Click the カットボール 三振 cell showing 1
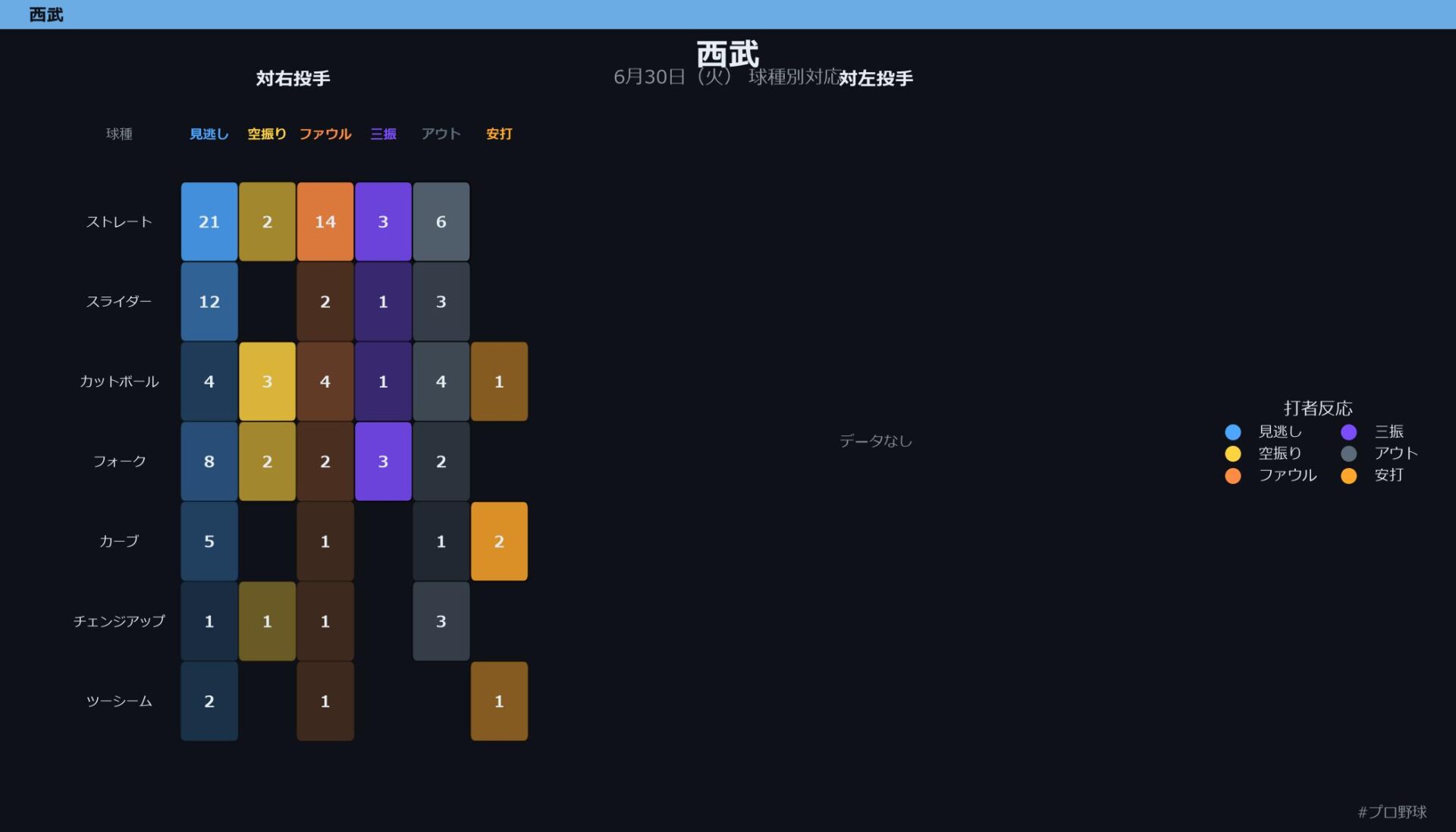Image resolution: width=1456 pixels, height=832 pixels. point(383,381)
